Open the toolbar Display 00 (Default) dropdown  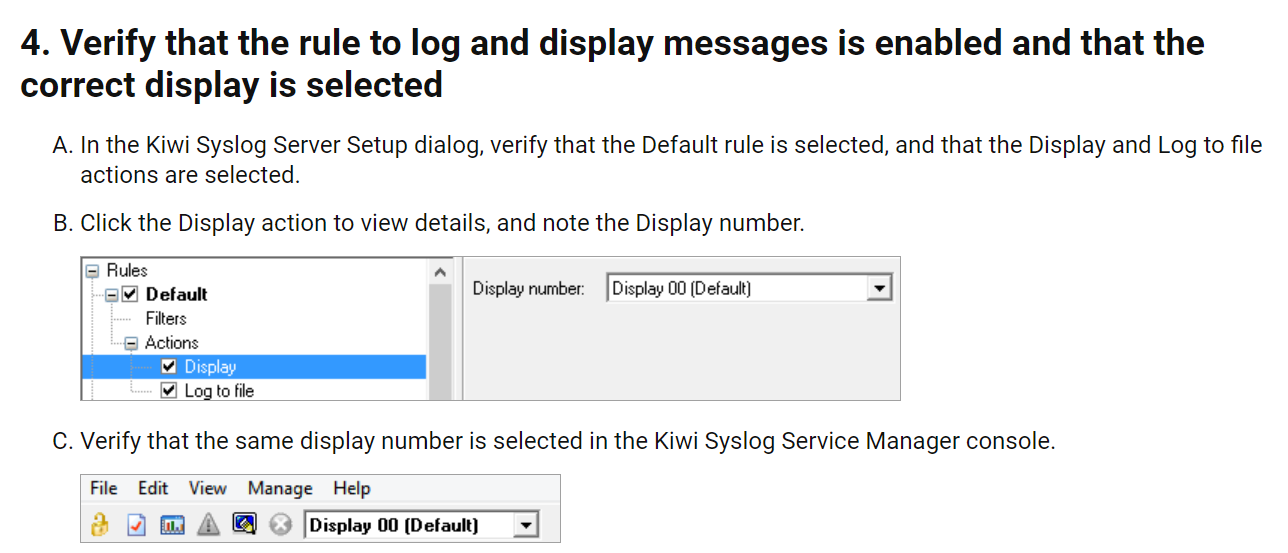click(525, 525)
